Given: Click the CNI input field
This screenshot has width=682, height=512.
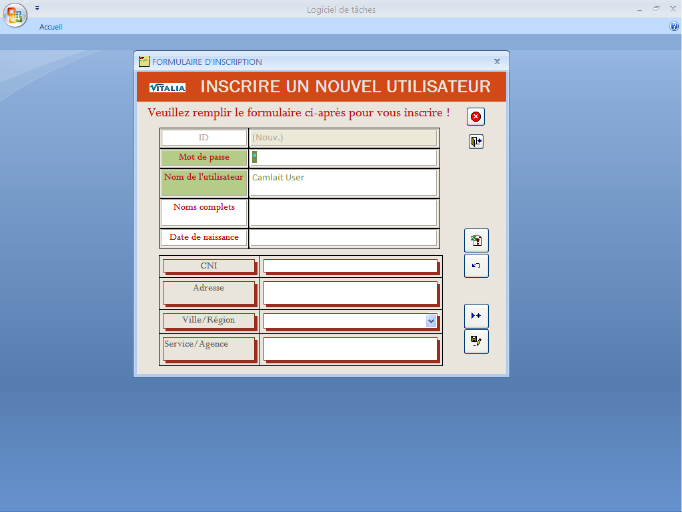Looking at the screenshot, I should (x=350, y=266).
